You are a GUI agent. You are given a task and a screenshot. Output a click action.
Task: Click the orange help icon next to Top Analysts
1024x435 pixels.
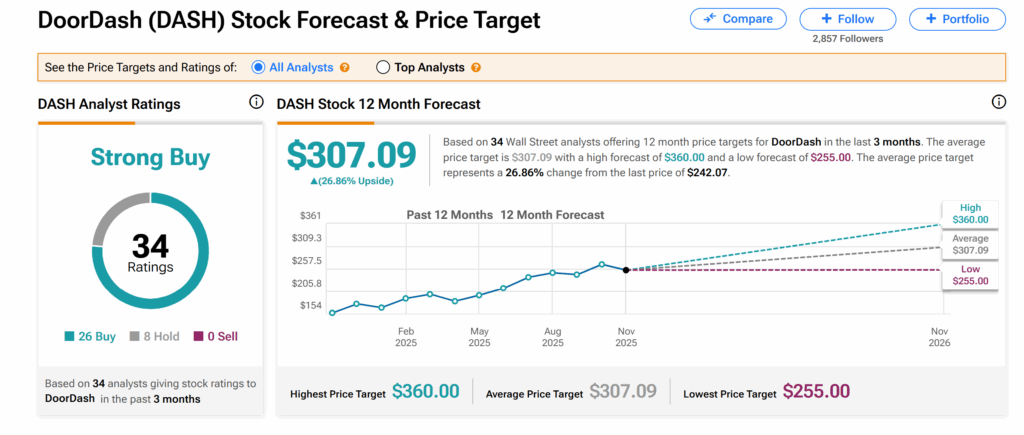(x=476, y=68)
